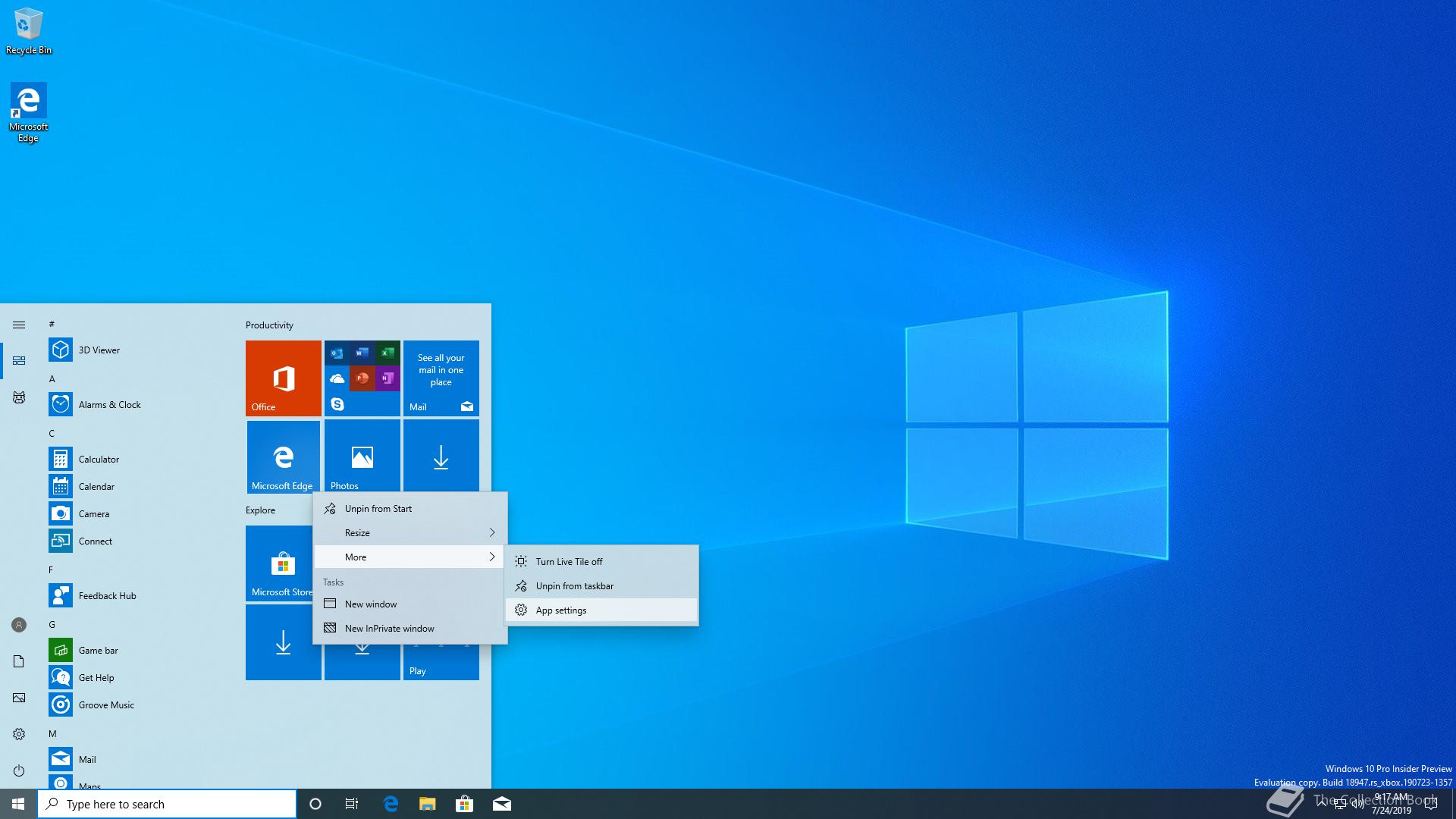Select the pinned tiles view icon

point(19,361)
